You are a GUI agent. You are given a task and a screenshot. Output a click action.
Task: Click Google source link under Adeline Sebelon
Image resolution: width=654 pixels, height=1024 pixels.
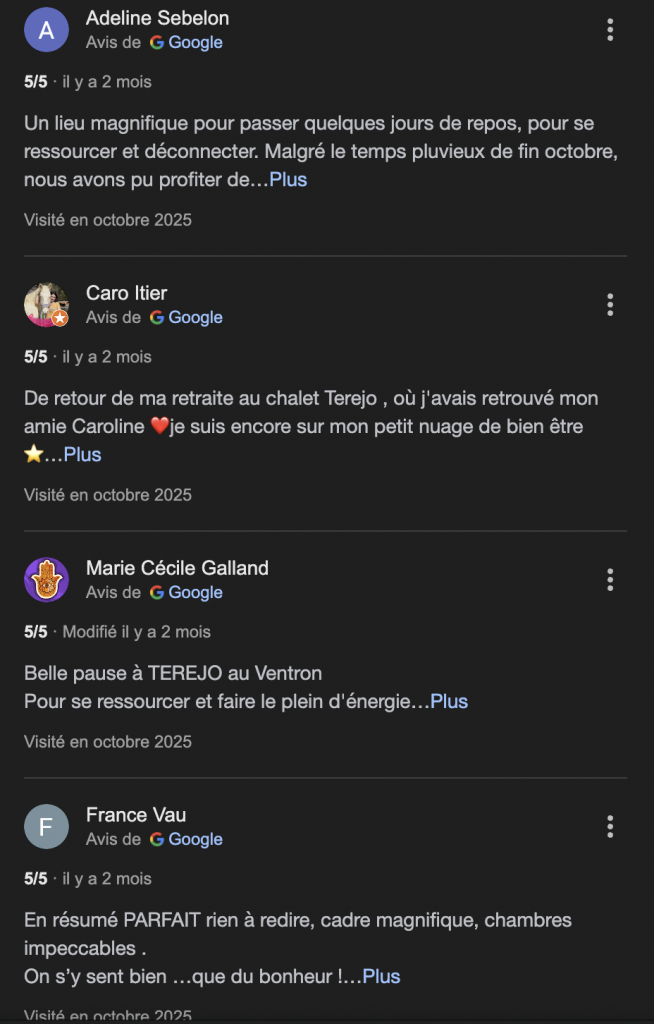(x=186, y=42)
